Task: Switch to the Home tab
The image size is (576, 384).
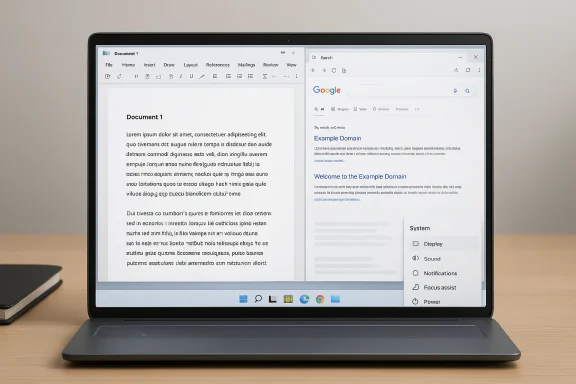Action: pyautogui.click(x=128, y=65)
